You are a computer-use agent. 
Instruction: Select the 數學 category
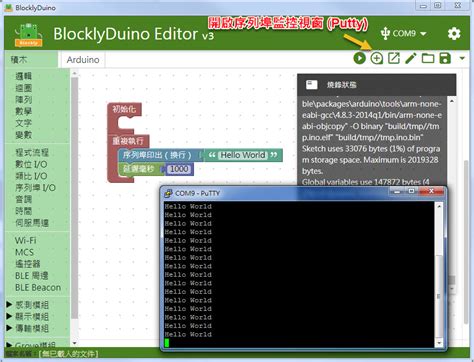point(23,111)
